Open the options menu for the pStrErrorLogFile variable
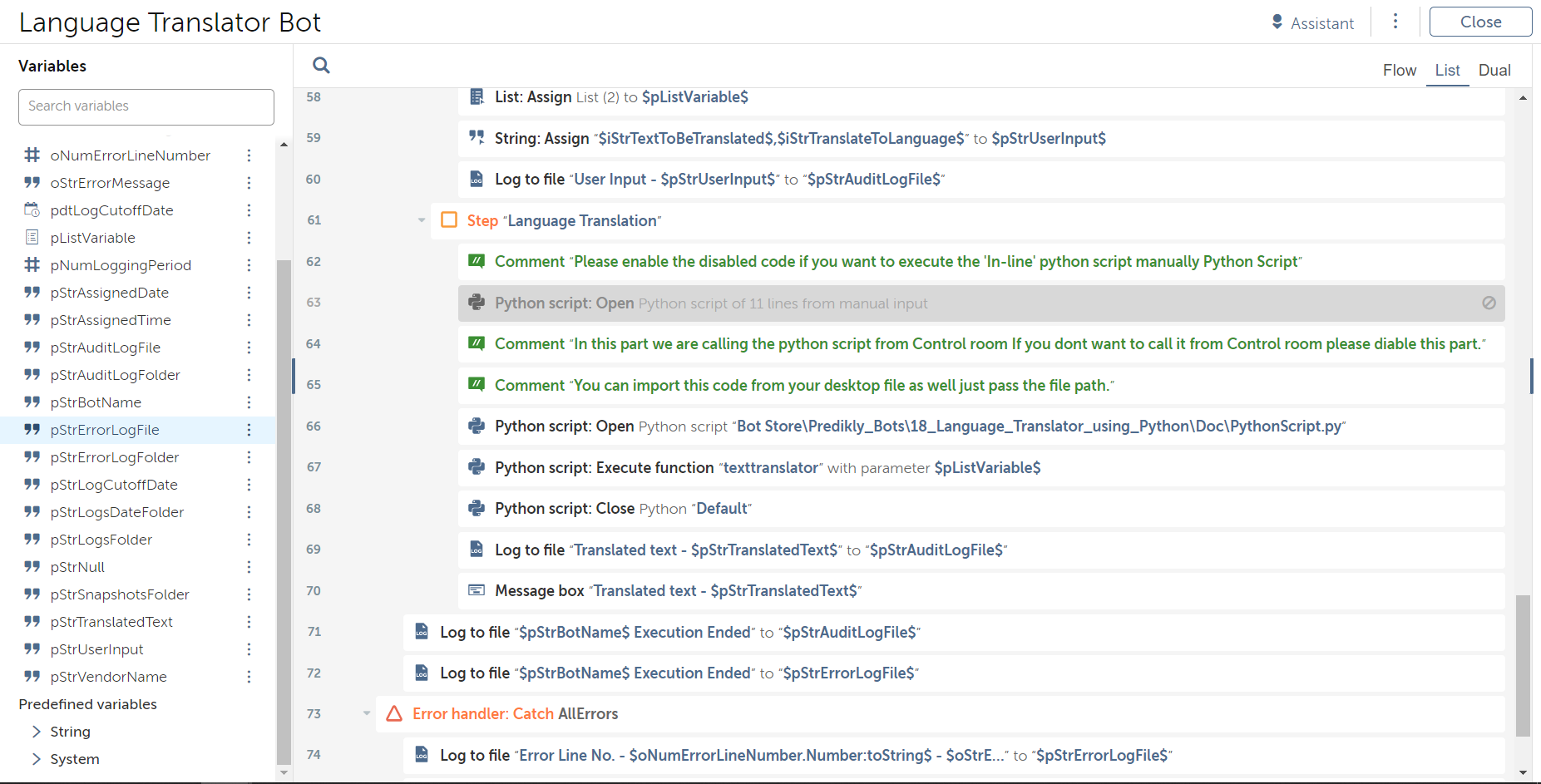Image resolution: width=1541 pixels, height=784 pixels. click(x=249, y=430)
